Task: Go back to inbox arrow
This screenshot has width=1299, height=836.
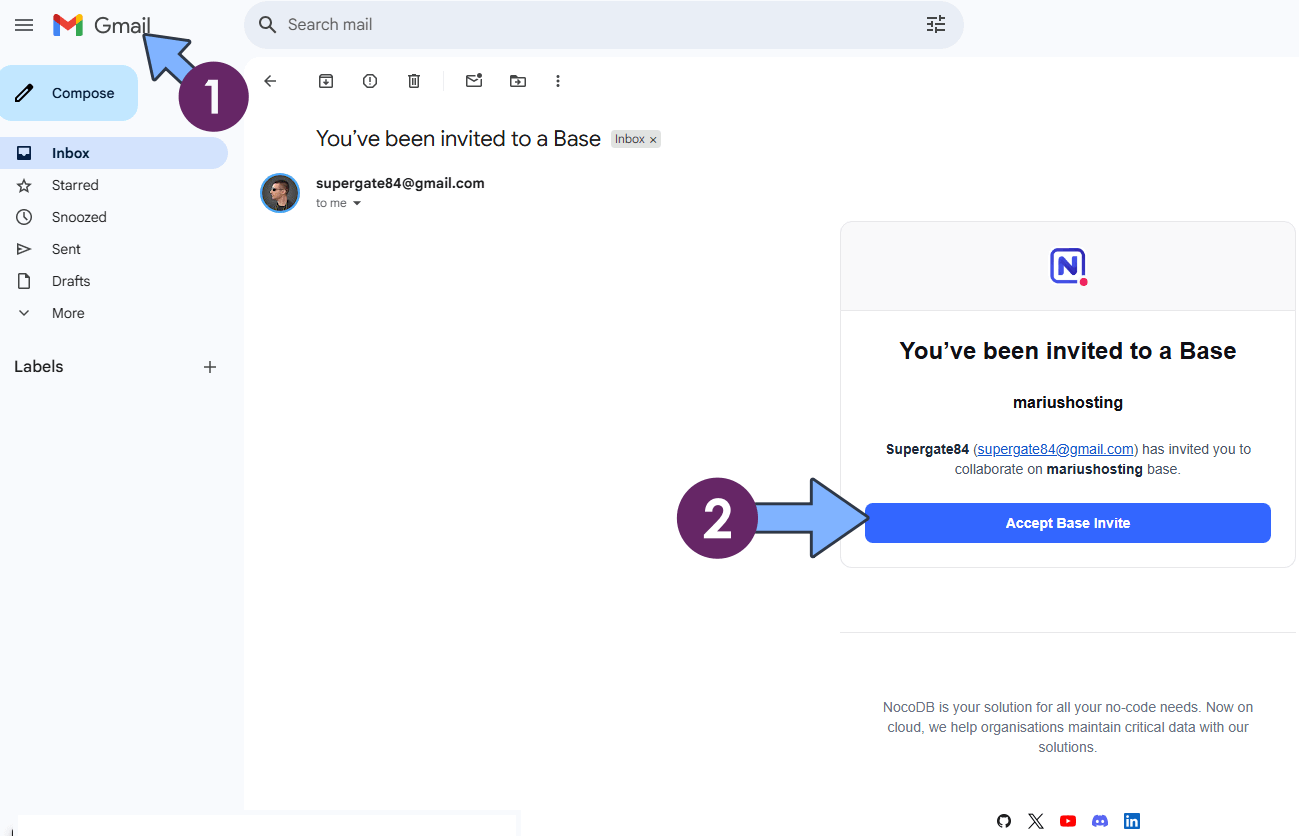Action: pos(270,81)
